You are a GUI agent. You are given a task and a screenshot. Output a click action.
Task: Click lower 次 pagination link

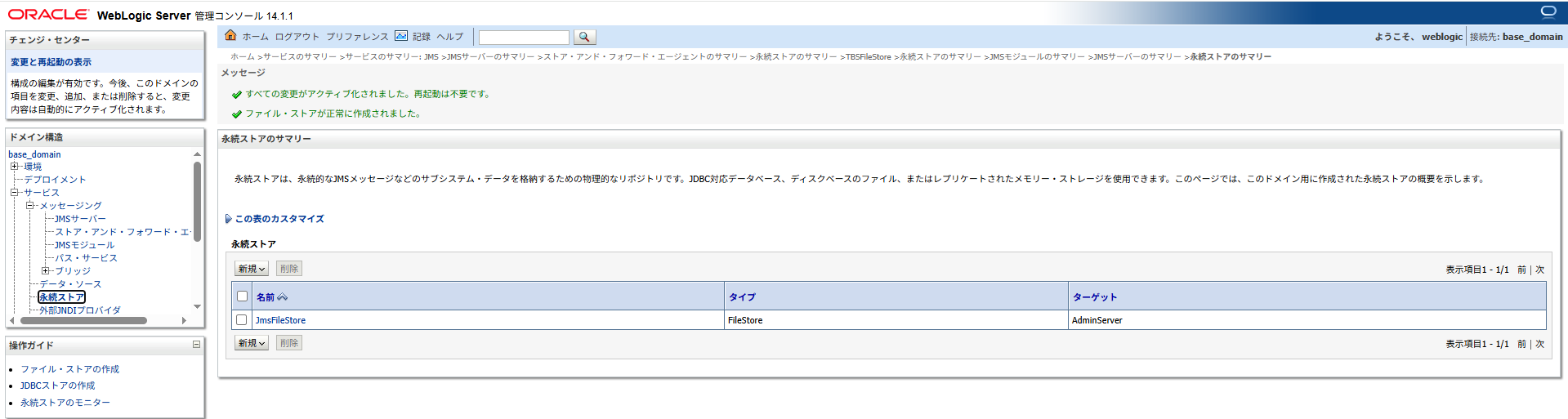[1539, 345]
